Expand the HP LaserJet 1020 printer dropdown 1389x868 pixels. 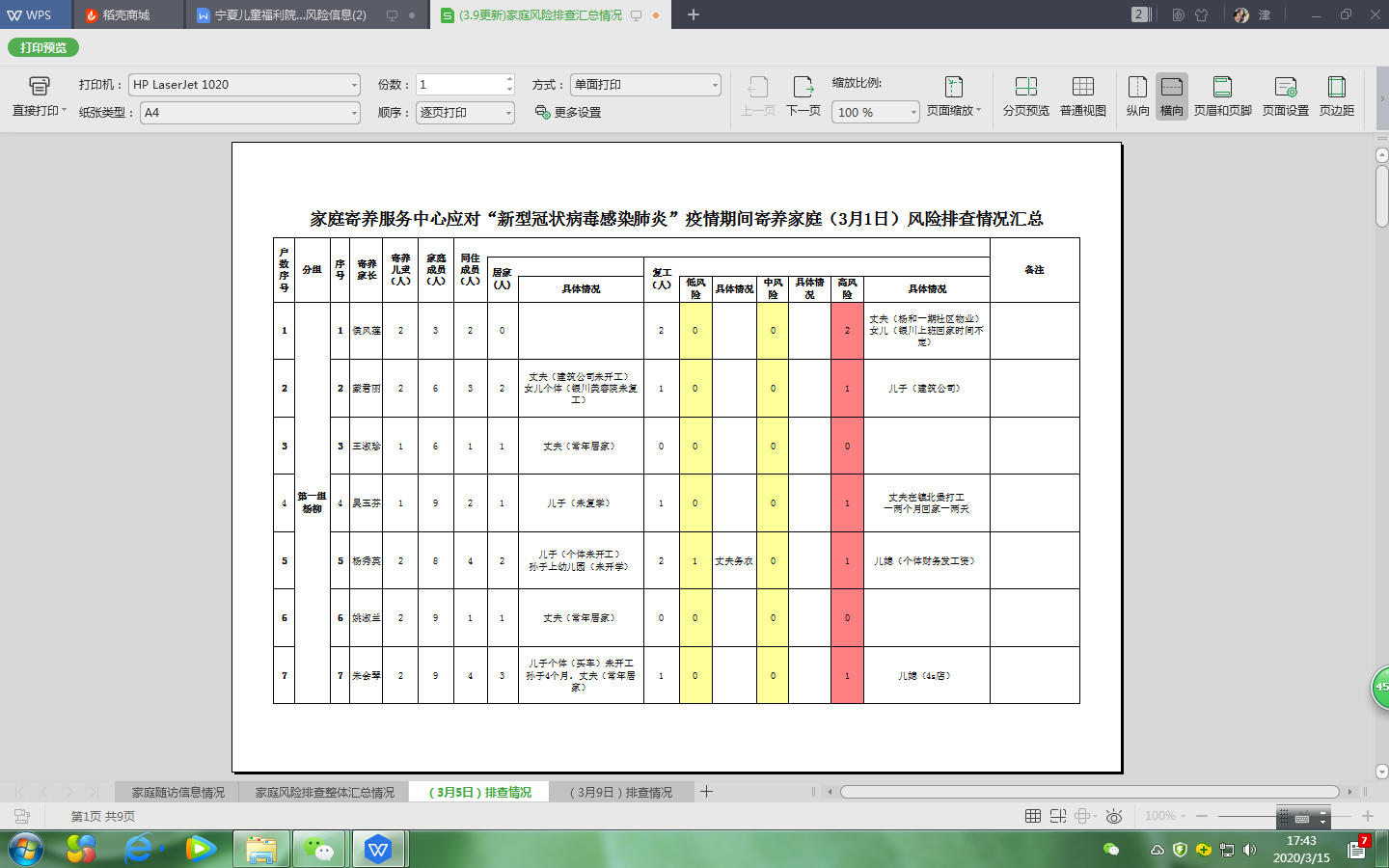[x=353, y=85]
